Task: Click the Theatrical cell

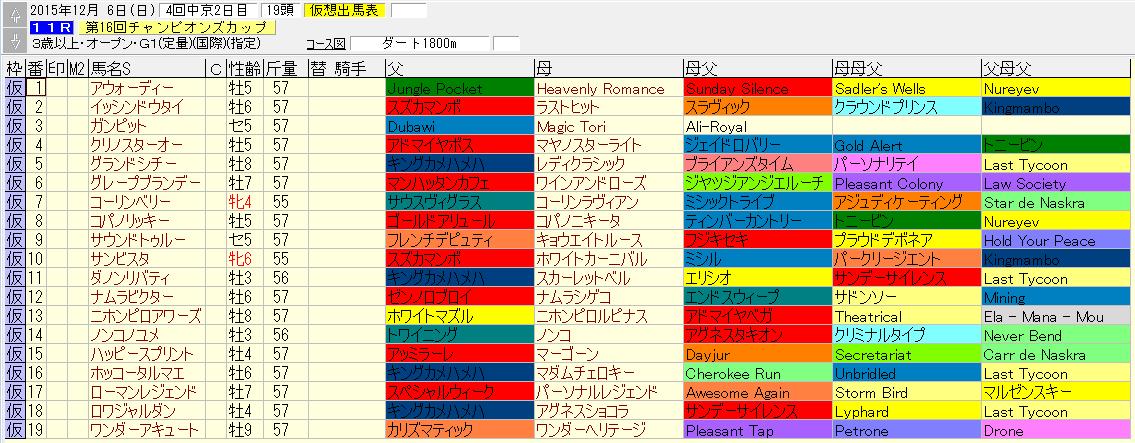Action: pyautogui.click(x=906, y=316)
